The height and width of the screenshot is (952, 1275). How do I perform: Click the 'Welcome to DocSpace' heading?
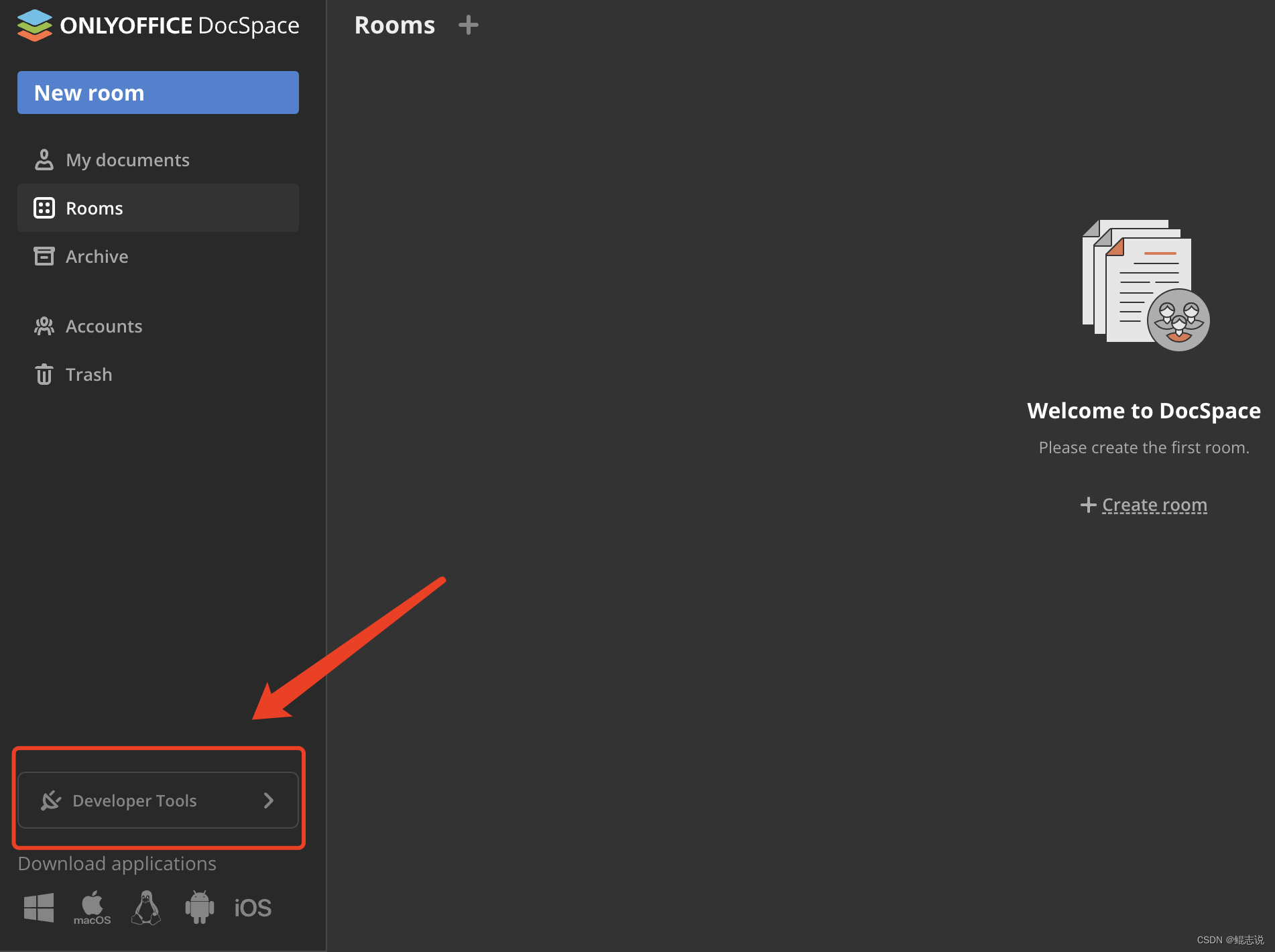(1144, 410)
